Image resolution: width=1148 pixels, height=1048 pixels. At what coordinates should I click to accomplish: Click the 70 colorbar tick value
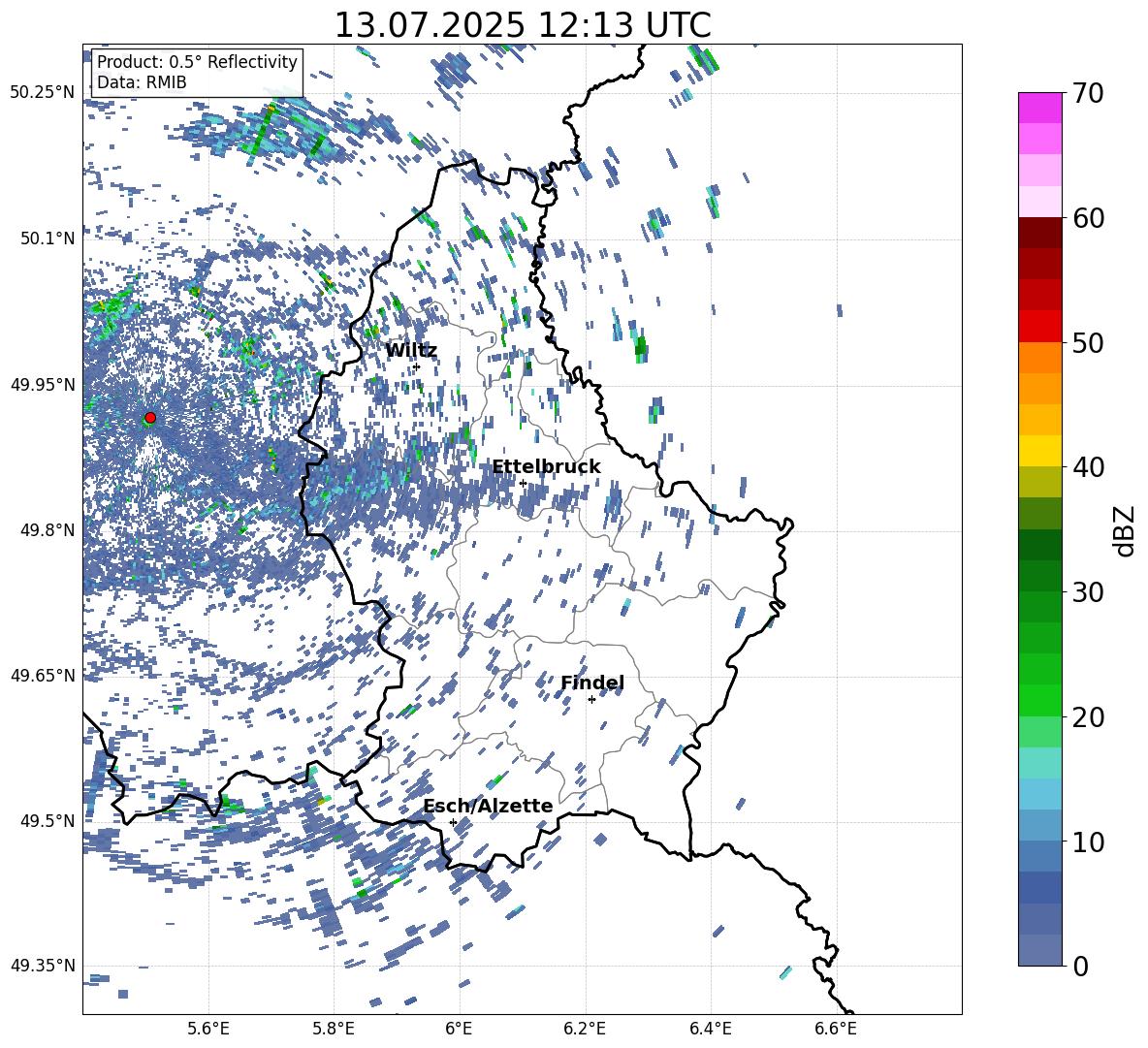click(1088, 94)
